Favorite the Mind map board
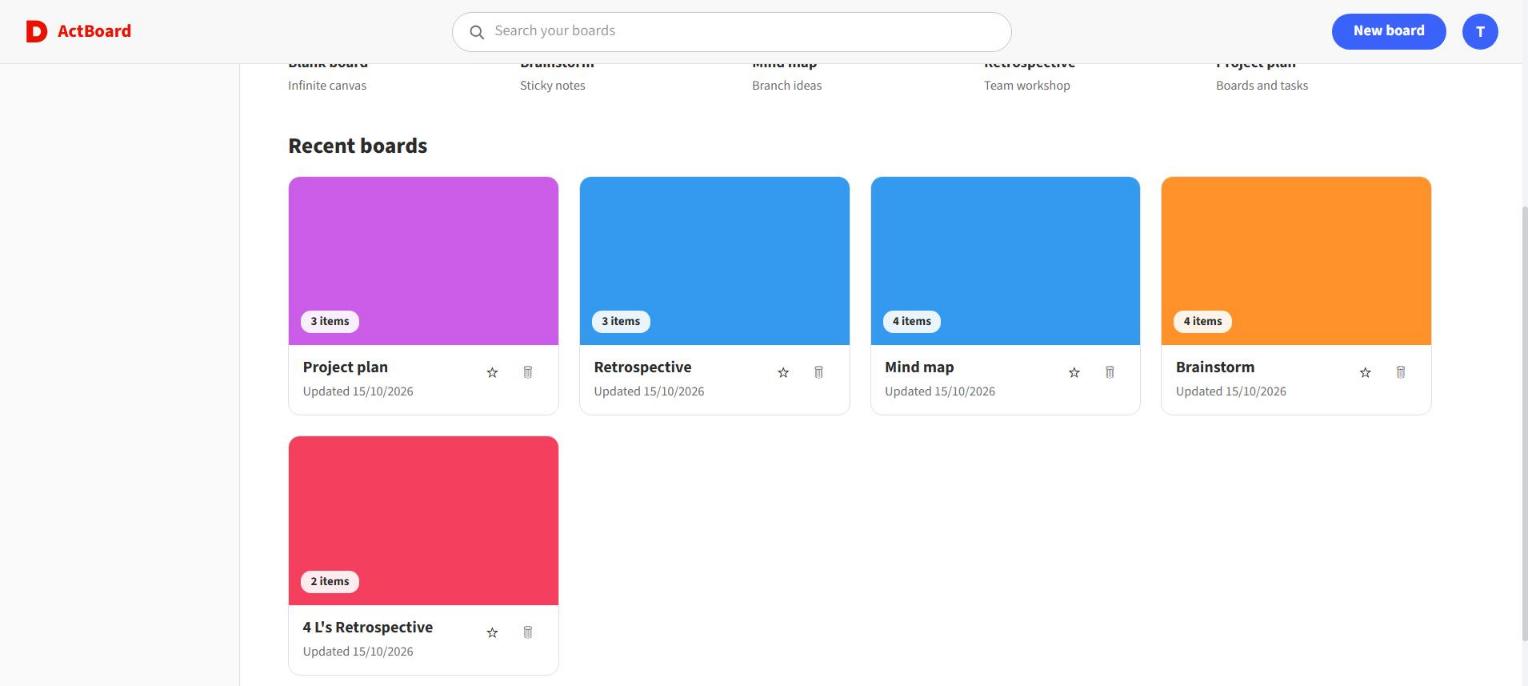1528x686 pixels. point(1074,372)
